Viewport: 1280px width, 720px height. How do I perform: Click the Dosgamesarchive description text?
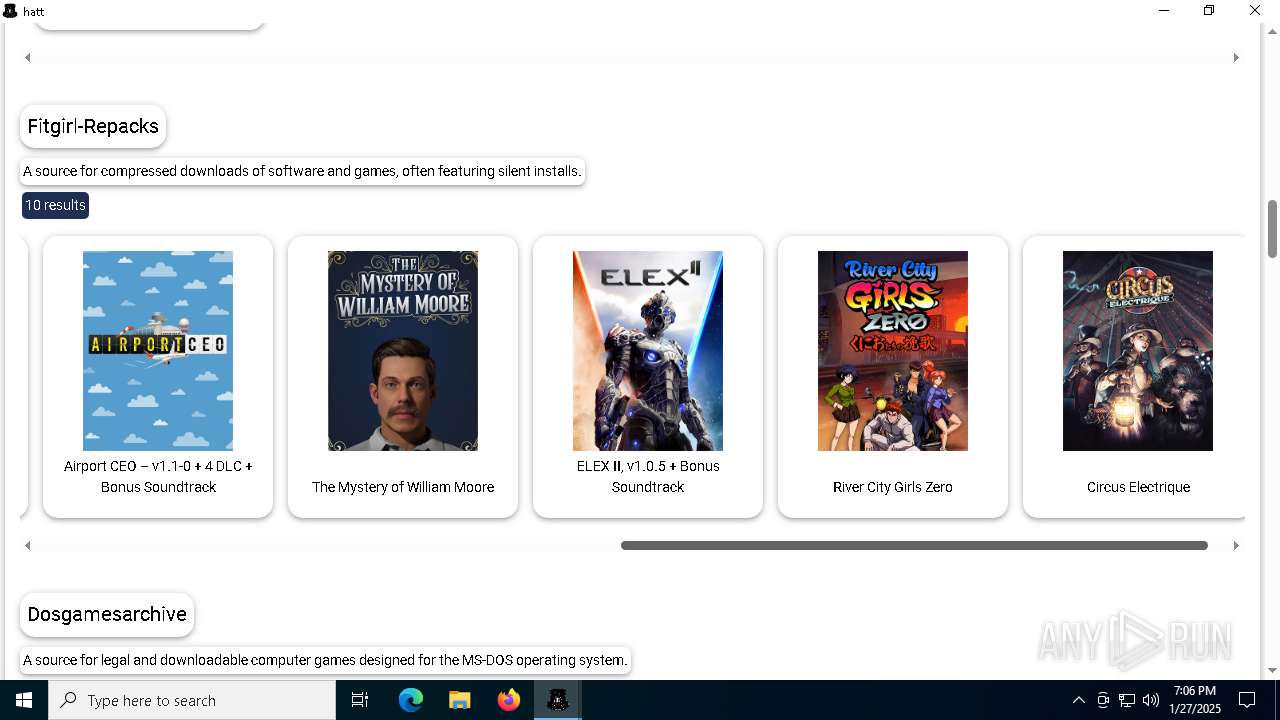(325, 660)
